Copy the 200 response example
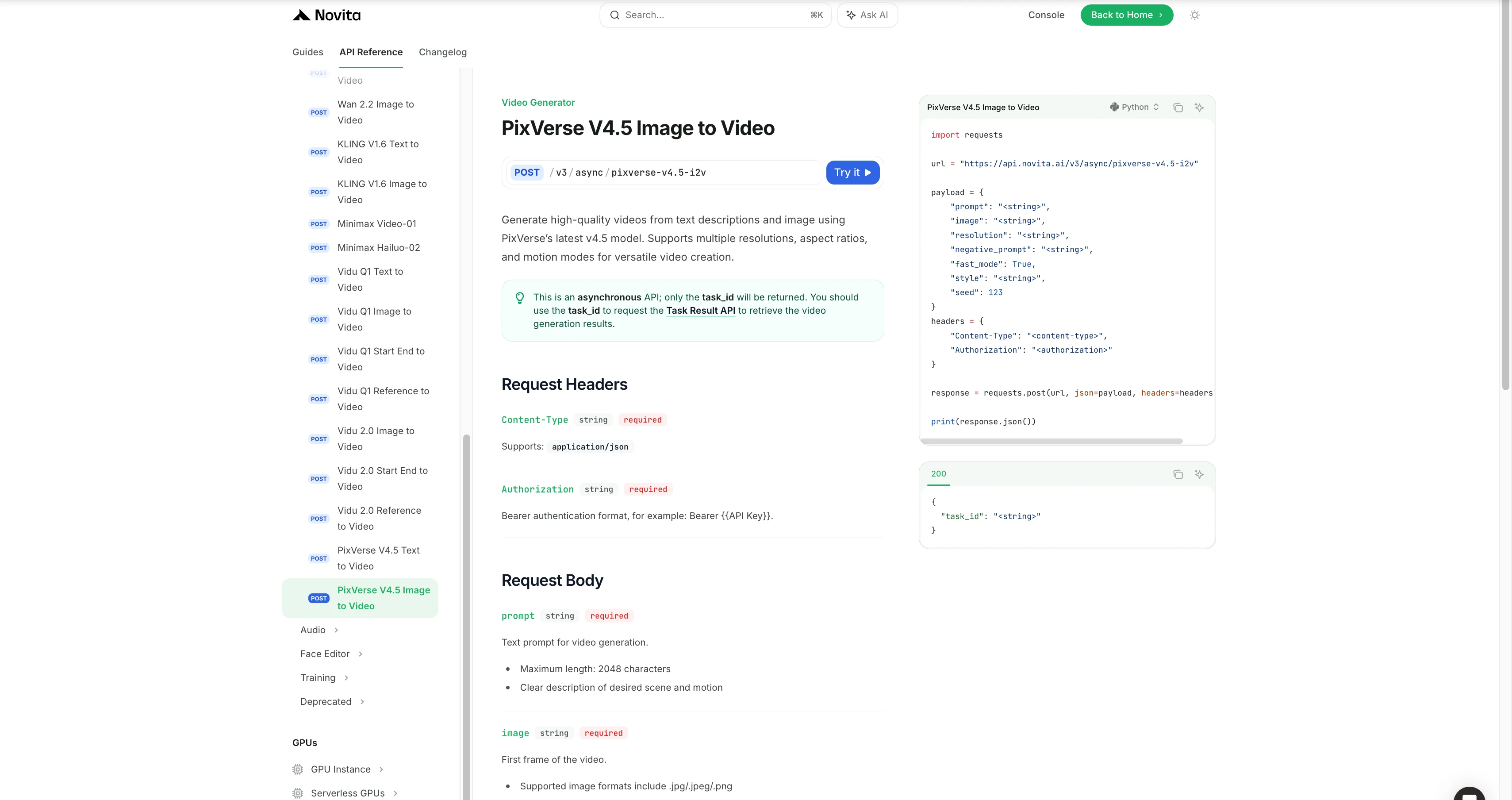This screenshot has height=800, width=1512. [1178, 474]
